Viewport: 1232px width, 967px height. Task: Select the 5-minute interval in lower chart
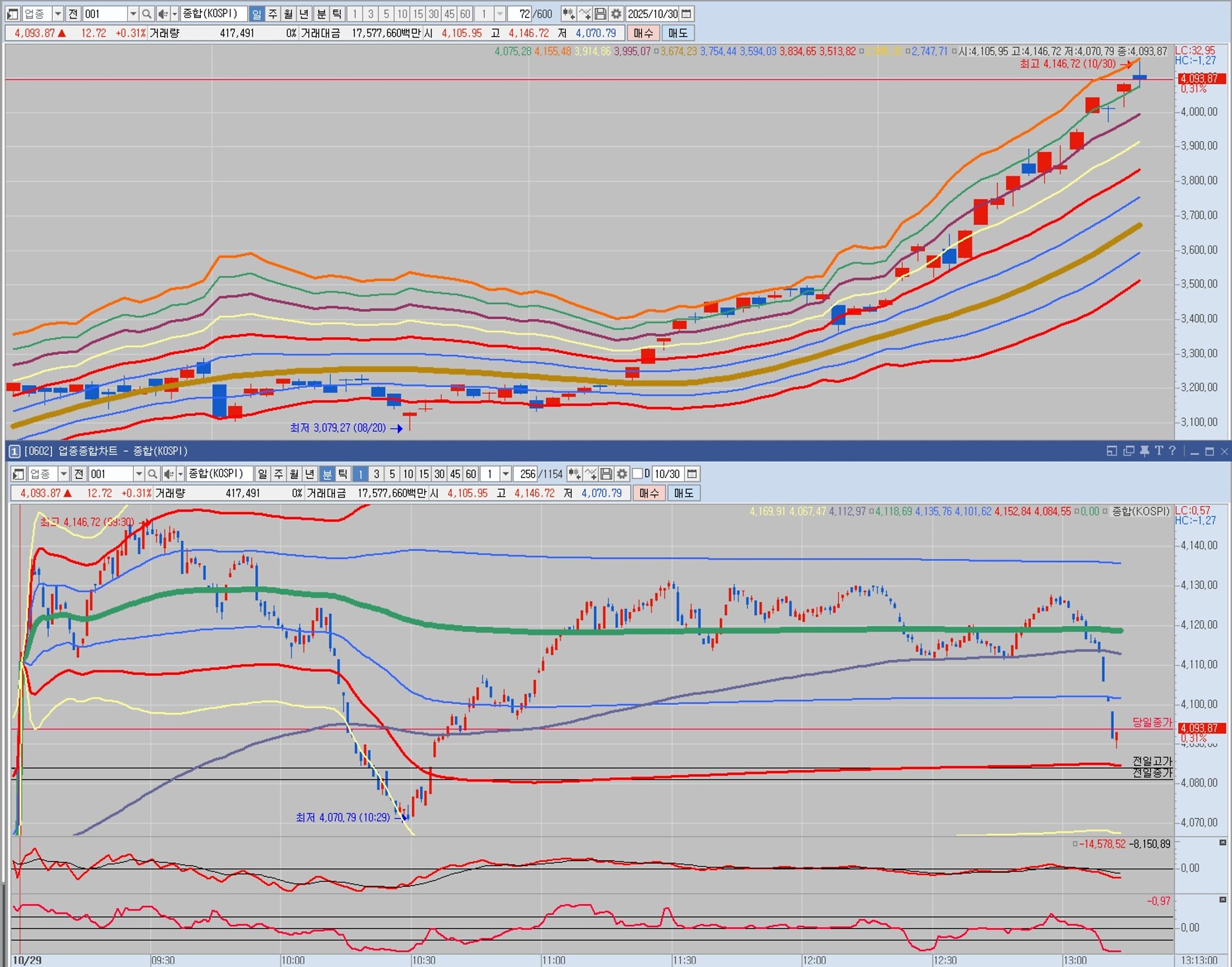click(392, 474)
